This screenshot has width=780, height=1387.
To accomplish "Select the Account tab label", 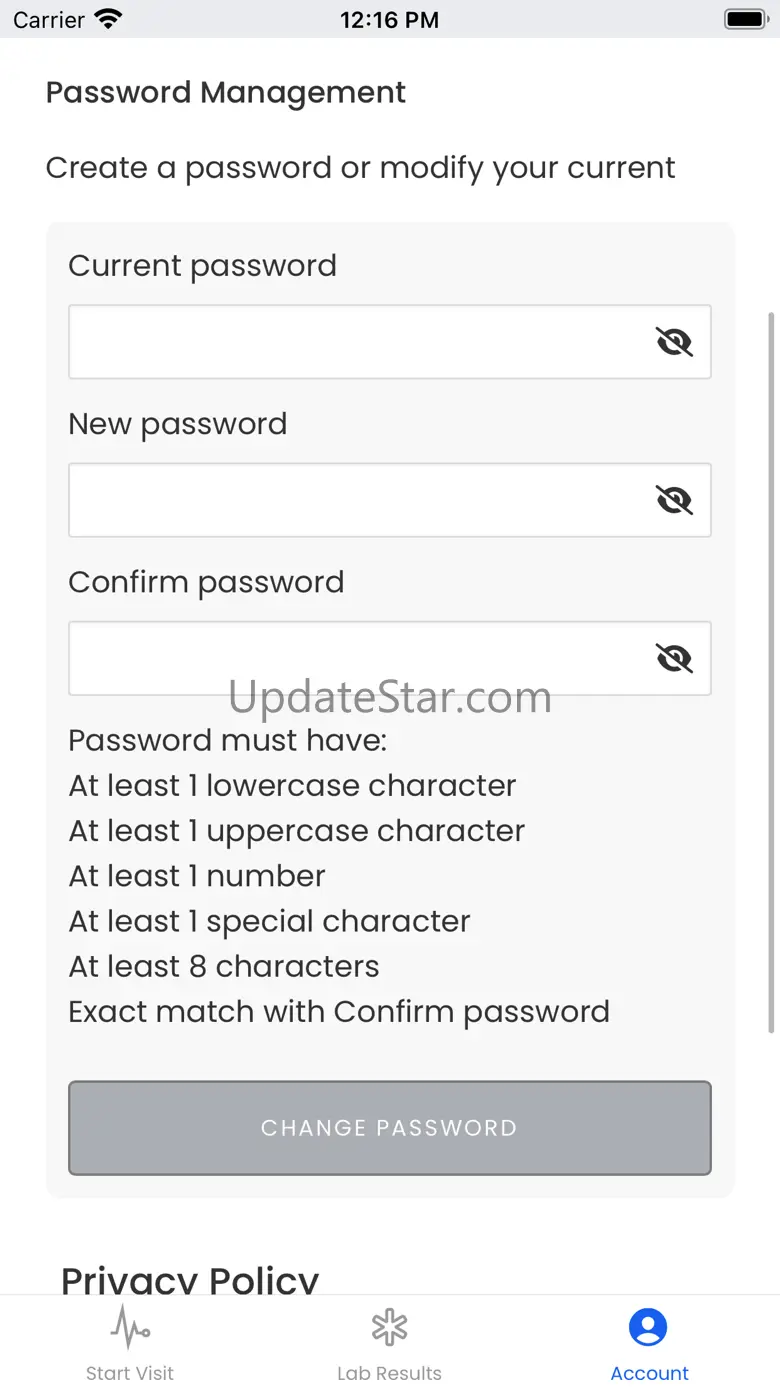I will tap(649, 1373).
